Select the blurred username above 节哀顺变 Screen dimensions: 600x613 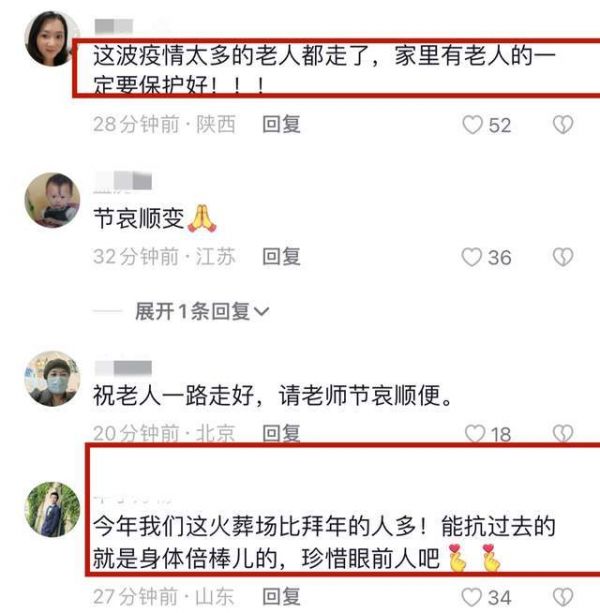pos(123,182)
